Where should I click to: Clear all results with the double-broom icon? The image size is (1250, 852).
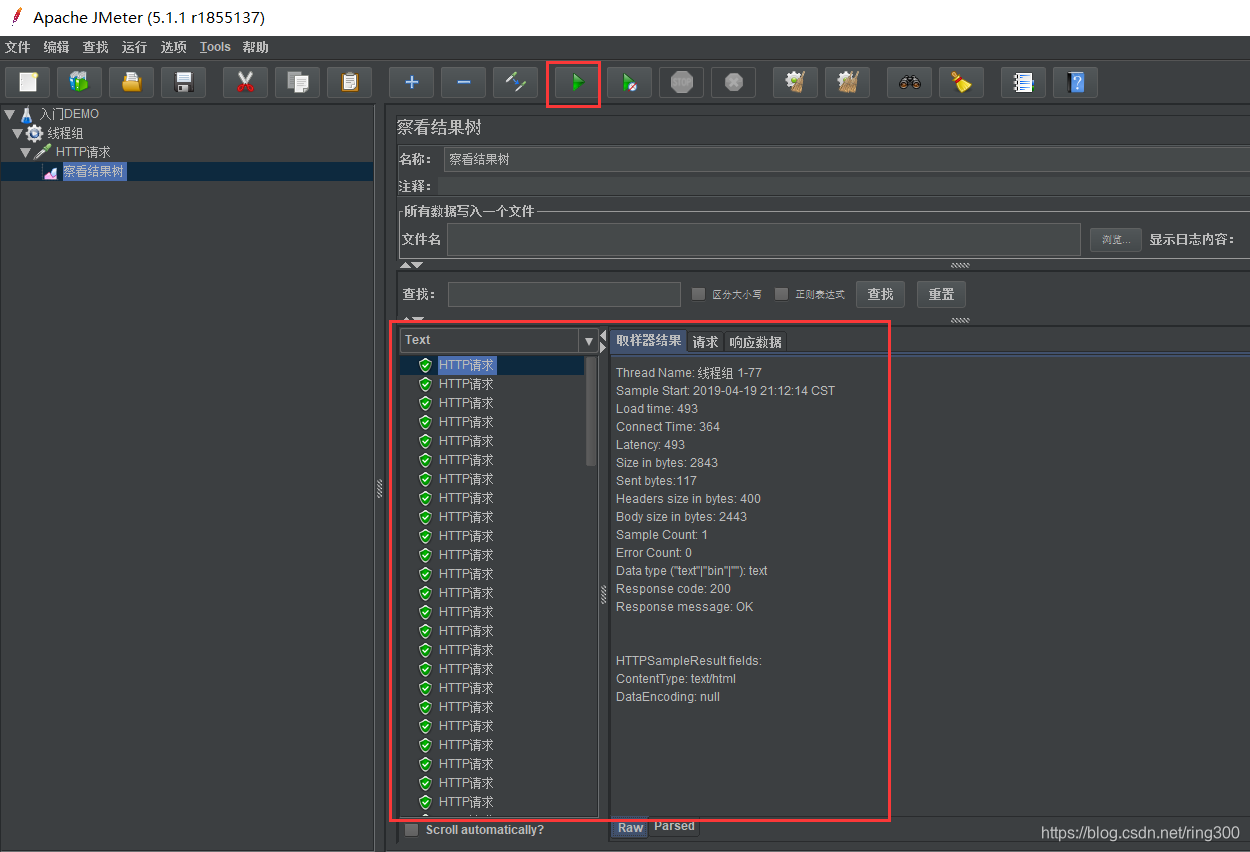click(847, 82)
